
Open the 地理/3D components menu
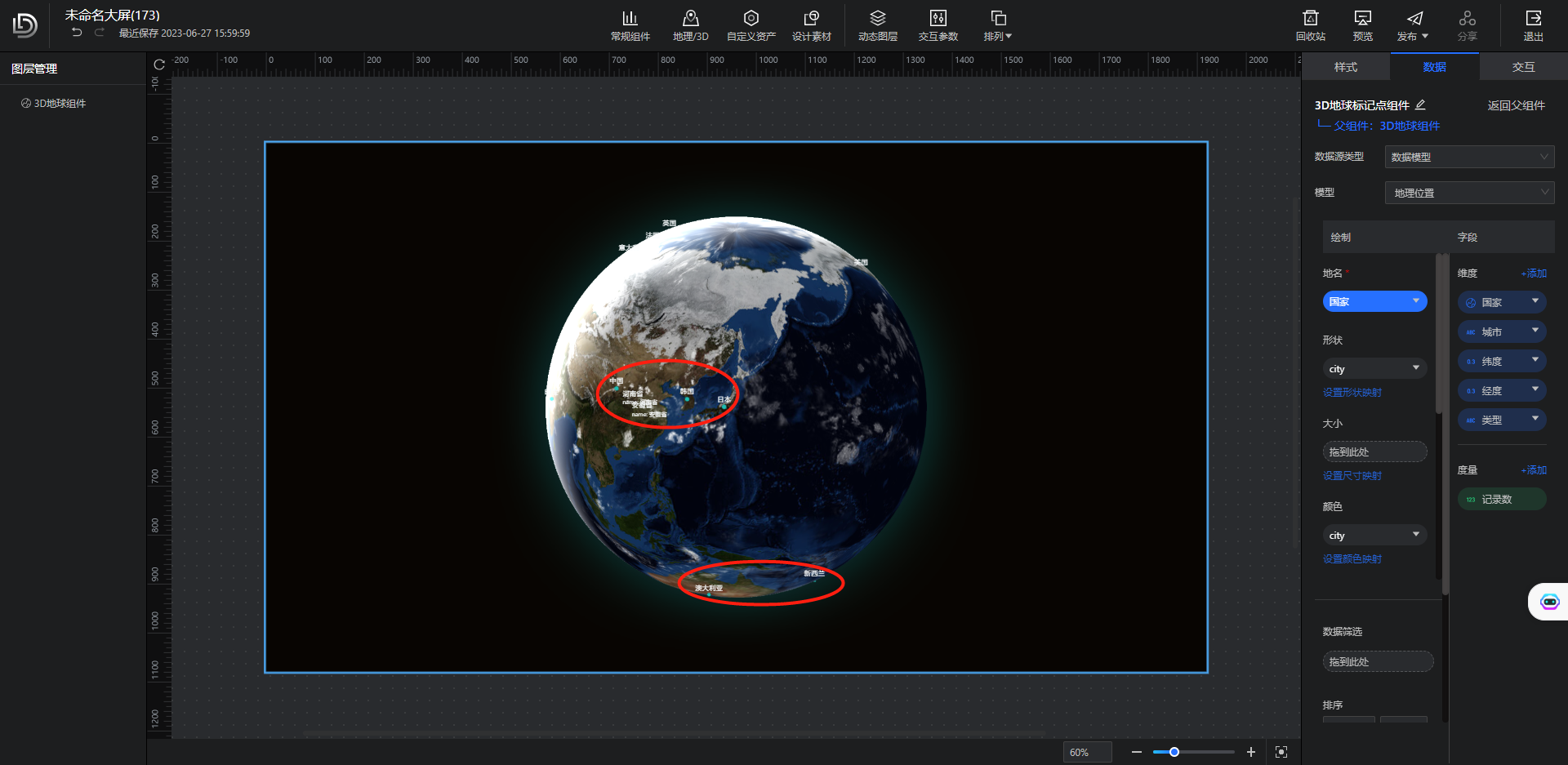pyautogui.click(x=690, y=25)
